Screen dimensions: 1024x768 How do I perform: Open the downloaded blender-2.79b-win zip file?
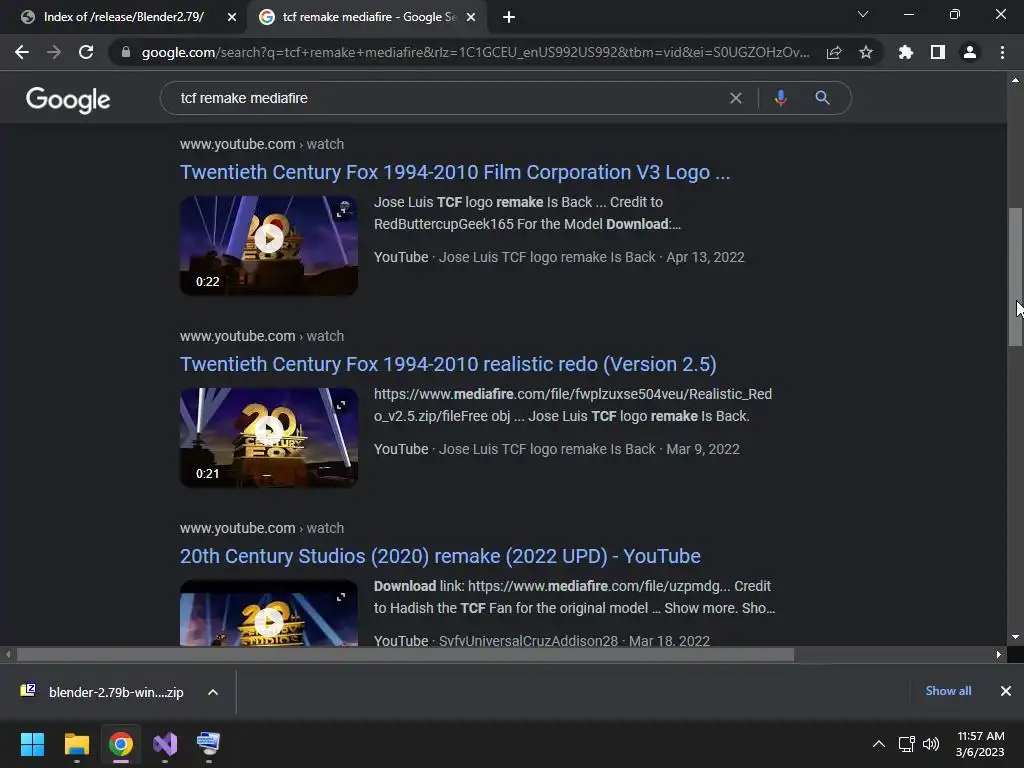[104, 692]
